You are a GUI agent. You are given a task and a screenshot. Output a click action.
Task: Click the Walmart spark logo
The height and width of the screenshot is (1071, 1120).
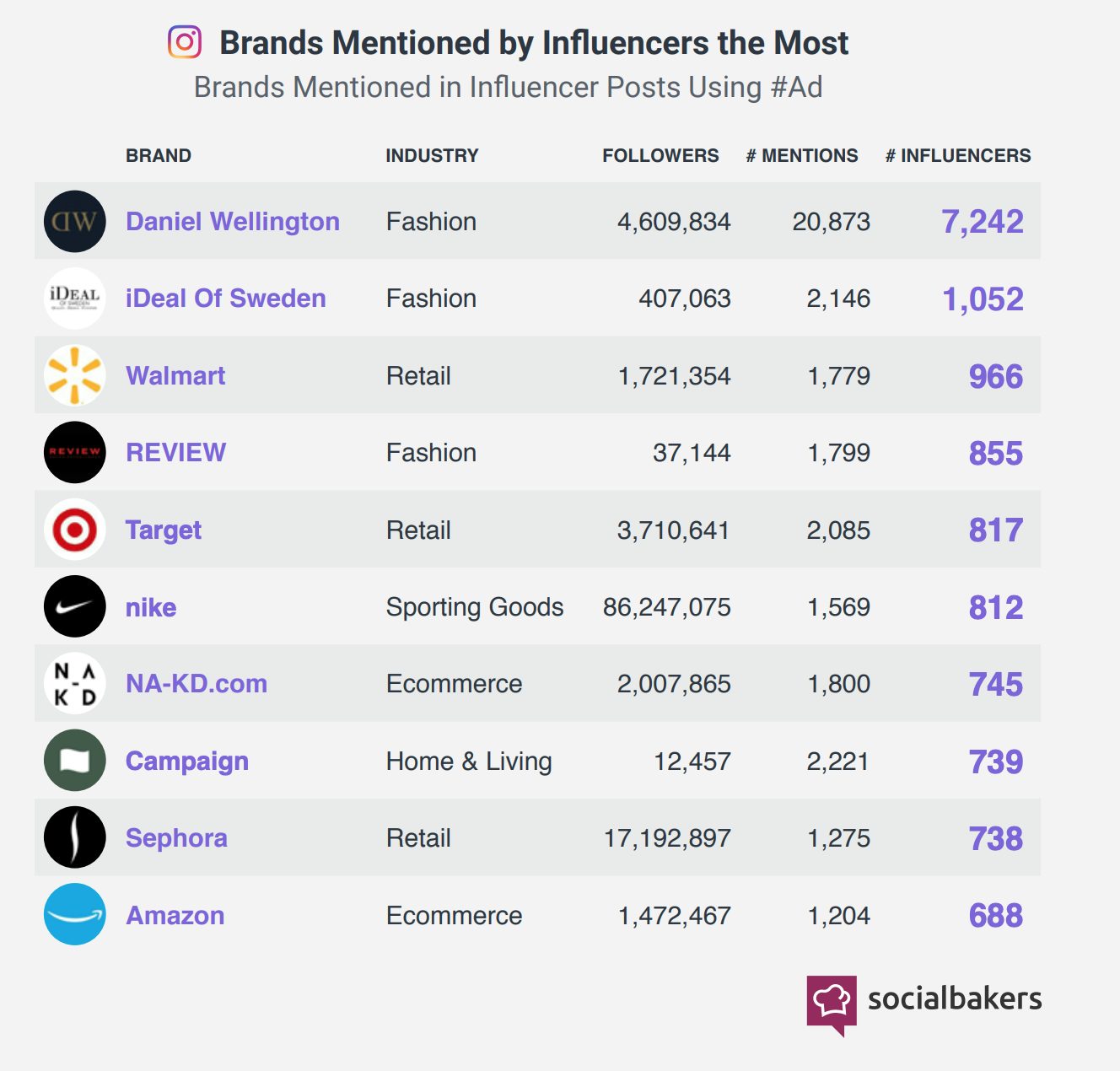[75, 375]
